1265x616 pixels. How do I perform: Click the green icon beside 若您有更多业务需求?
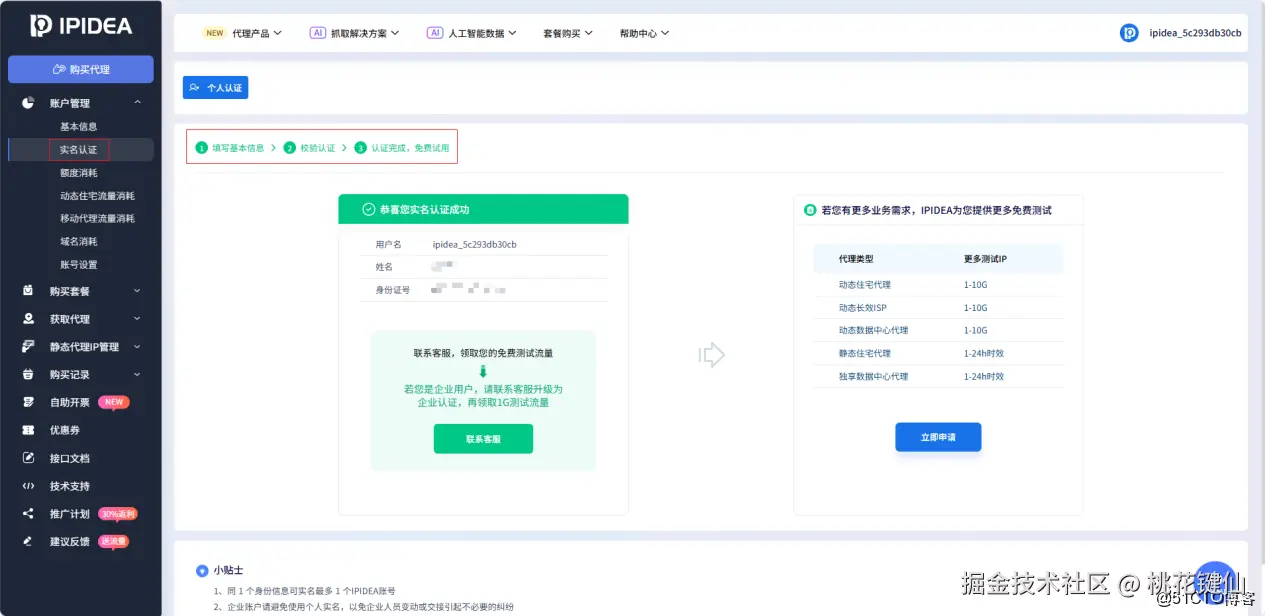tap(811, 210)
